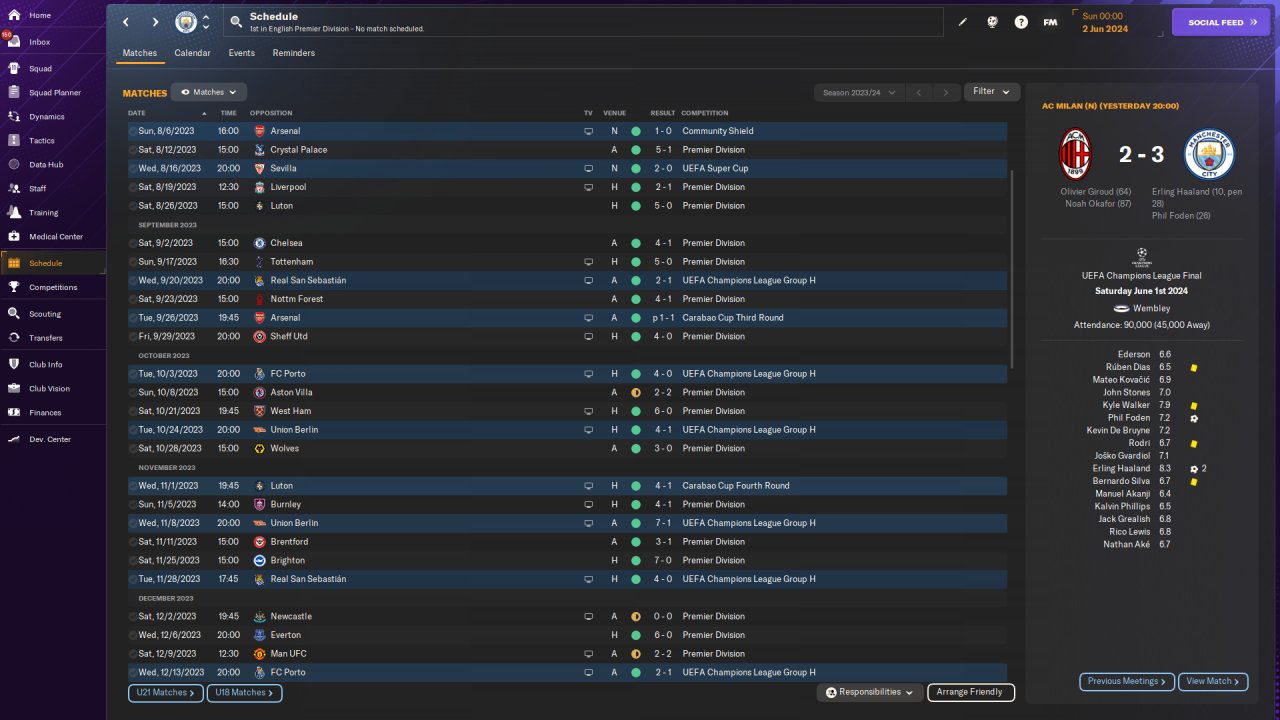The image size is (1280, 720).
Task: Open the Data Hub icon
Action: pos(15,164)
